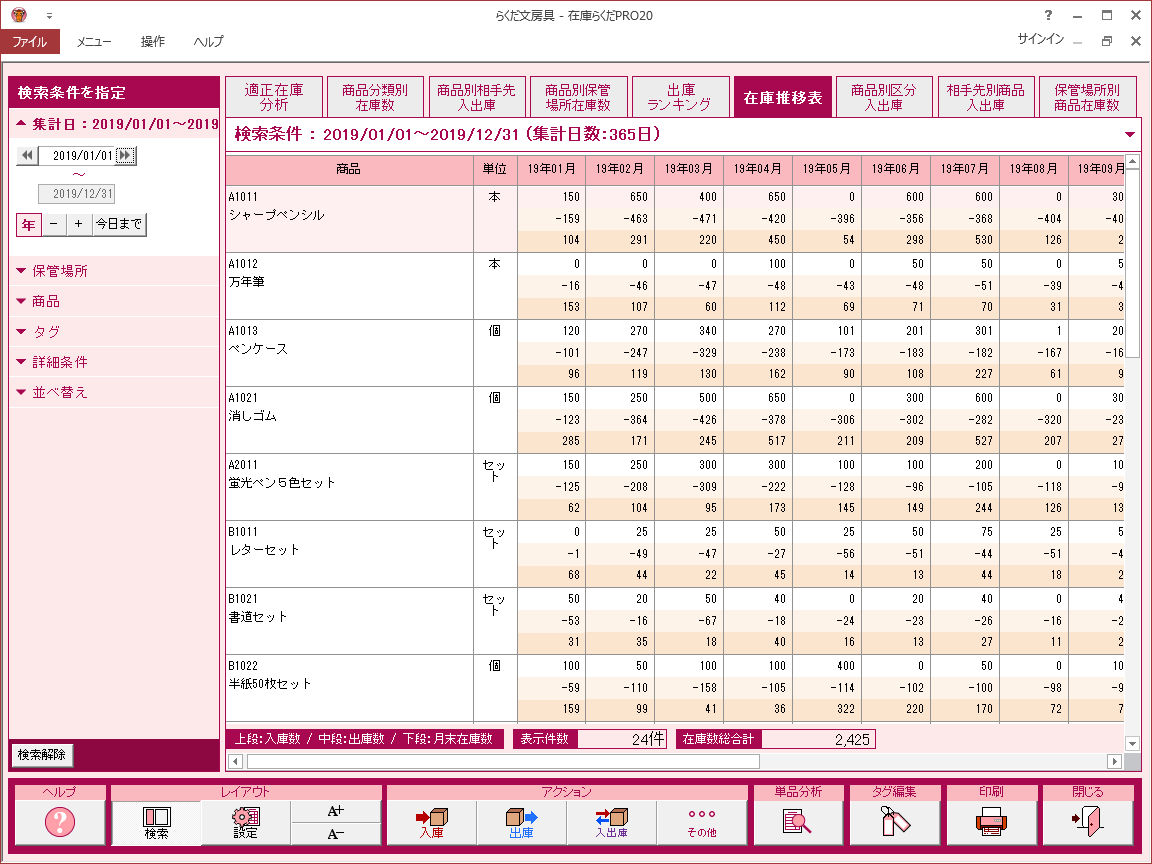Click the vertical scrollbar up arrow
Screen dimensions: 1152x864
pos(1133,161)
